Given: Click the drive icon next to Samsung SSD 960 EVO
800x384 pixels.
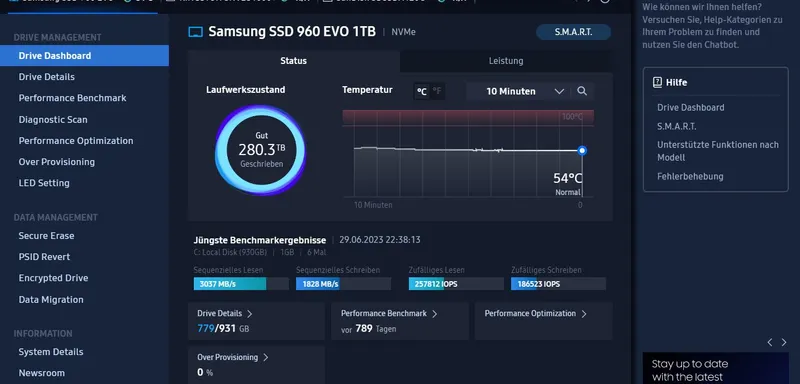Looking at the screenshot, I should (x=196, y=32).
